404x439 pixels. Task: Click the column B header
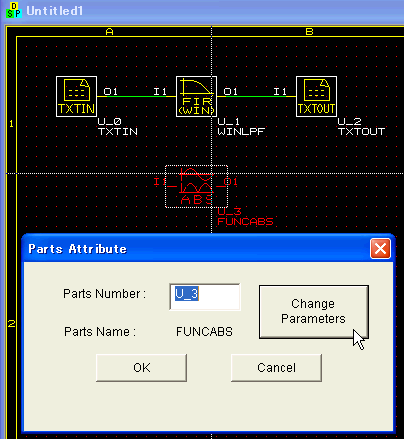pos(309,32)
